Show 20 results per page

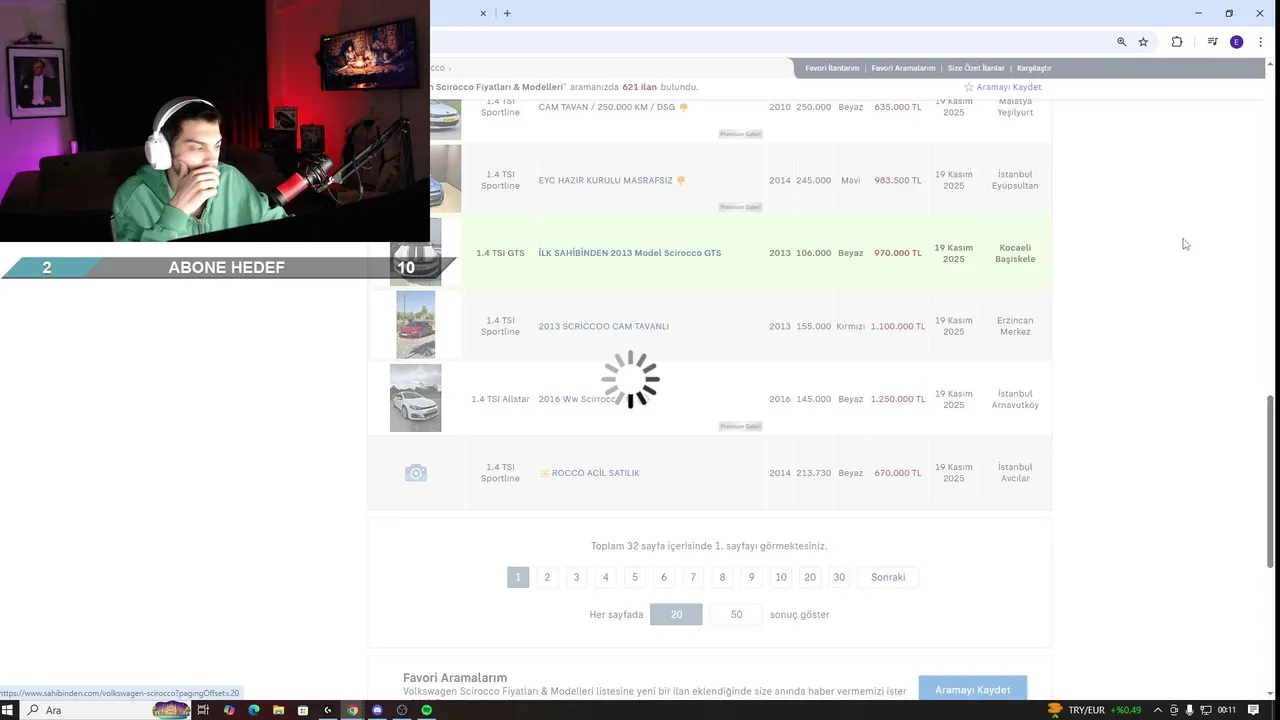coord(676,614)
